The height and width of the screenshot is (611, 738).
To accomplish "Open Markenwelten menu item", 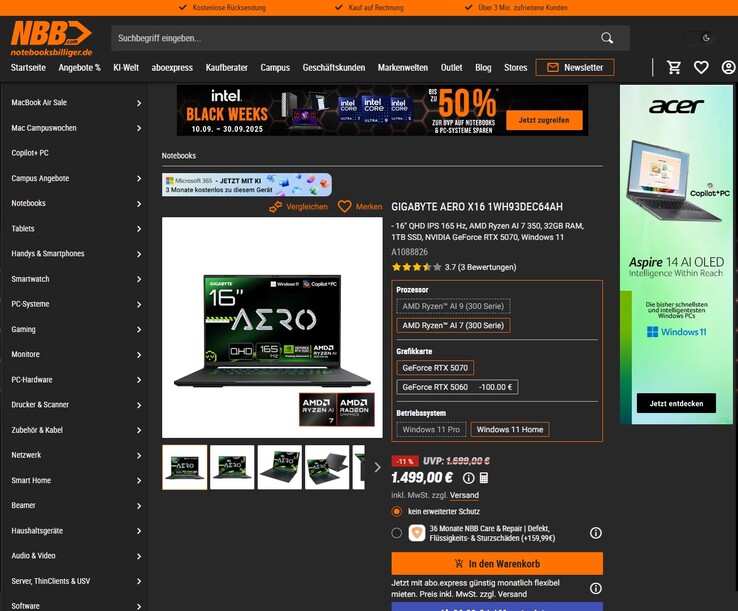I will pyautogui.click(x=403, y=67).
